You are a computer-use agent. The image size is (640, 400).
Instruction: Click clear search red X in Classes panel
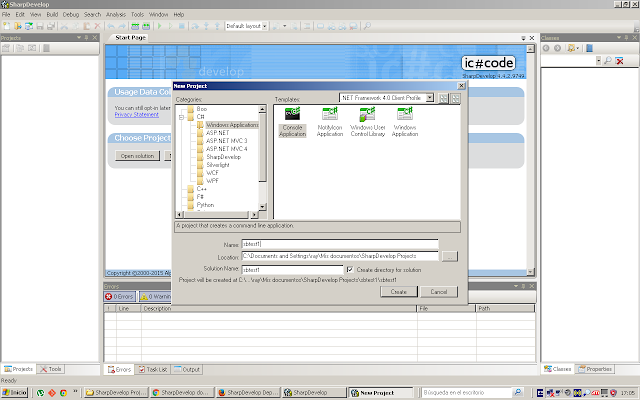pyautogui.click(x=620, y=61)
